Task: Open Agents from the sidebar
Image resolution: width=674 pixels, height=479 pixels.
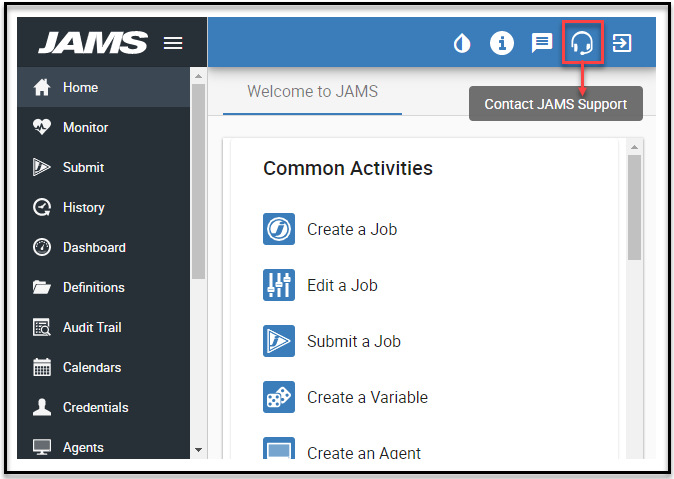Action: coord(104,444)
